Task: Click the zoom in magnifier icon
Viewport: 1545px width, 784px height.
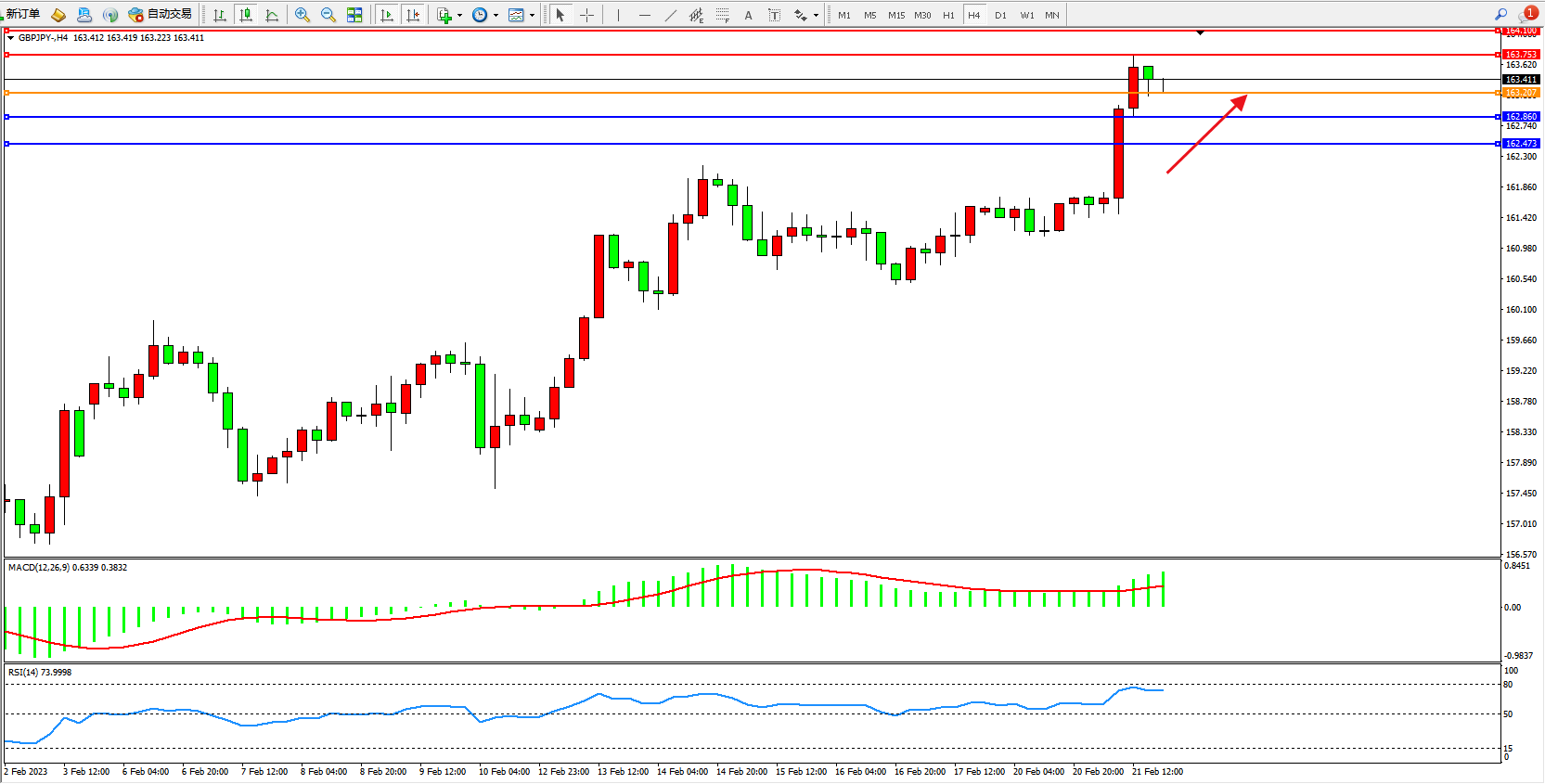Action: [x=302, y=15]
